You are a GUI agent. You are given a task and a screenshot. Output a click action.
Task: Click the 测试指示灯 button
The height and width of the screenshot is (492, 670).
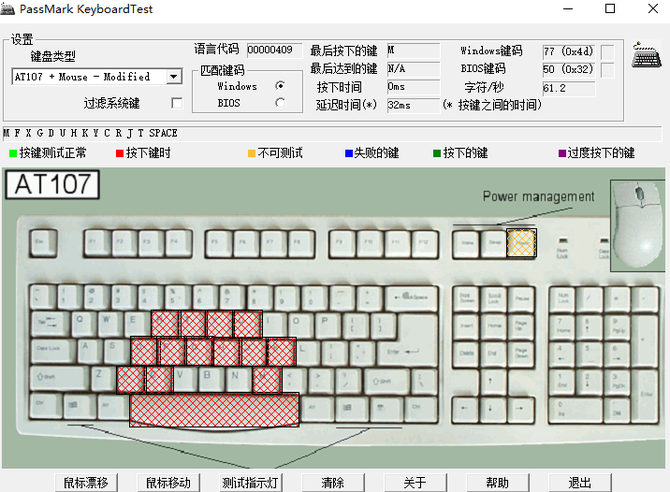[250, 483]
